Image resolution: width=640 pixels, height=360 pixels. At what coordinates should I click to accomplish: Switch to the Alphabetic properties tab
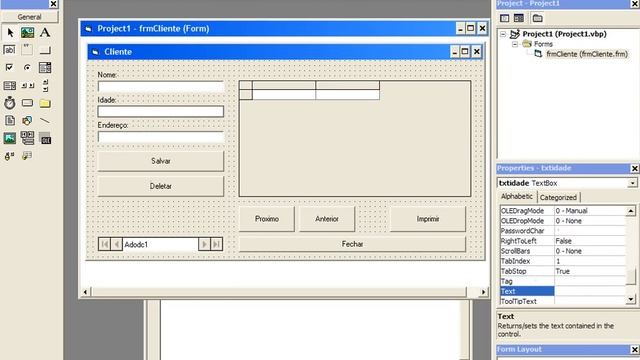(517, 197)
